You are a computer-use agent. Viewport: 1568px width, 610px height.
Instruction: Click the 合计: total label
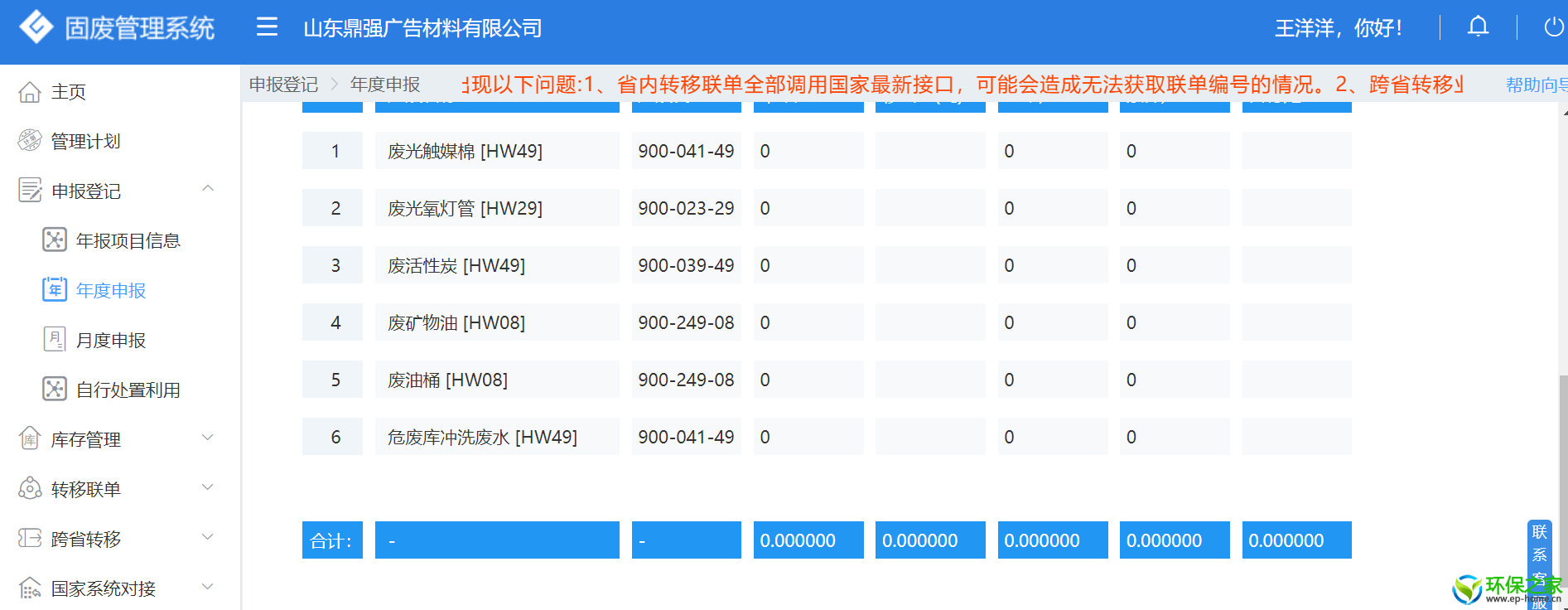[332, 540]
